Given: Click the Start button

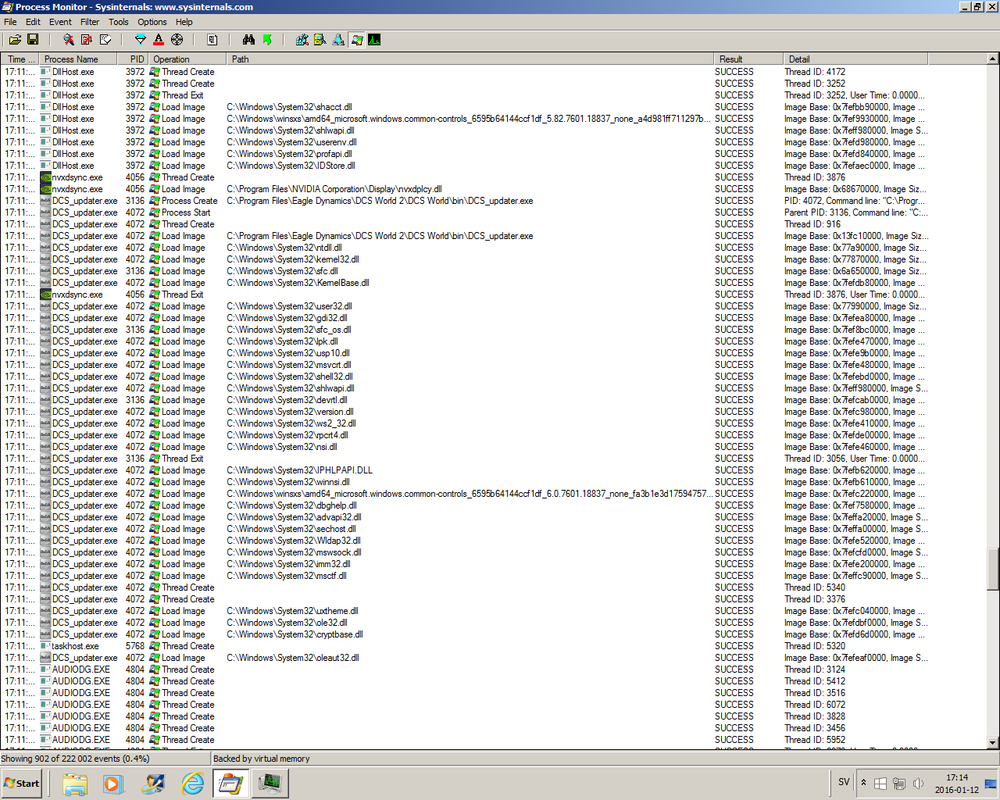Looking at the screenshot, I should (20, 783).
